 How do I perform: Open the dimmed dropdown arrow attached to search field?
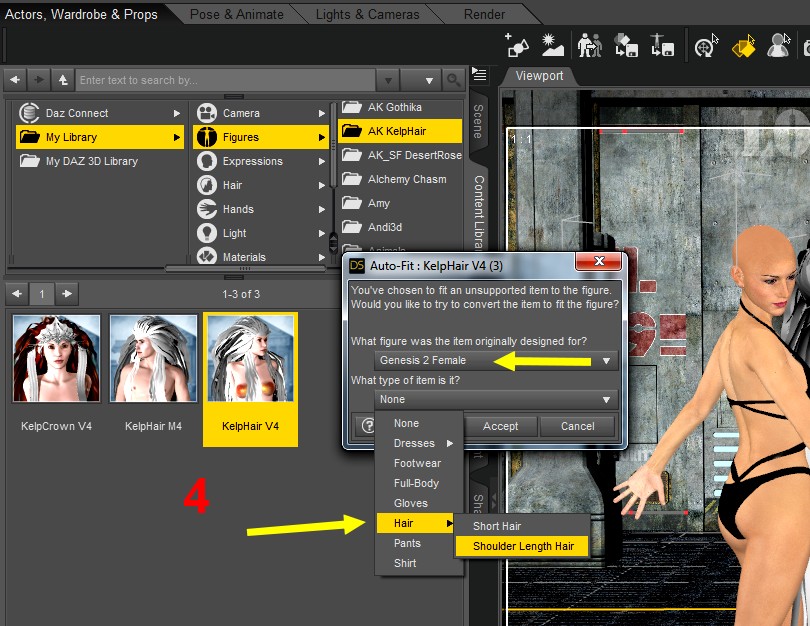(388, 81)
